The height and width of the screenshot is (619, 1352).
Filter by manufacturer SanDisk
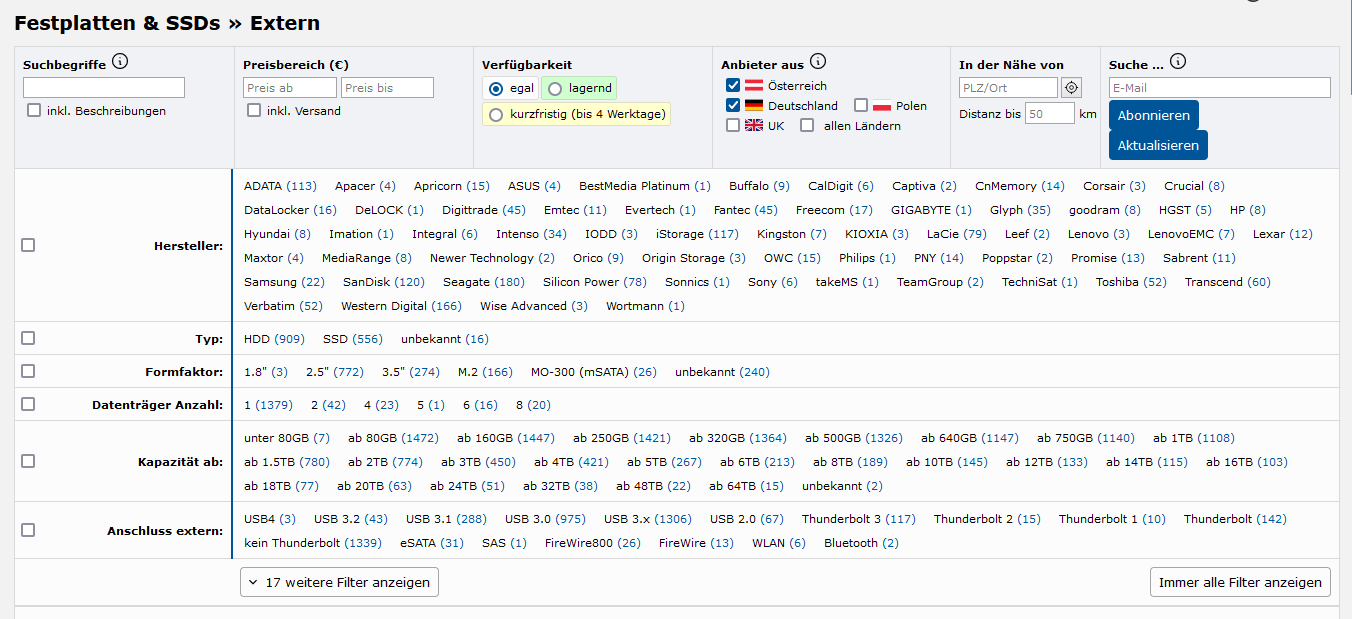point(384,282)
